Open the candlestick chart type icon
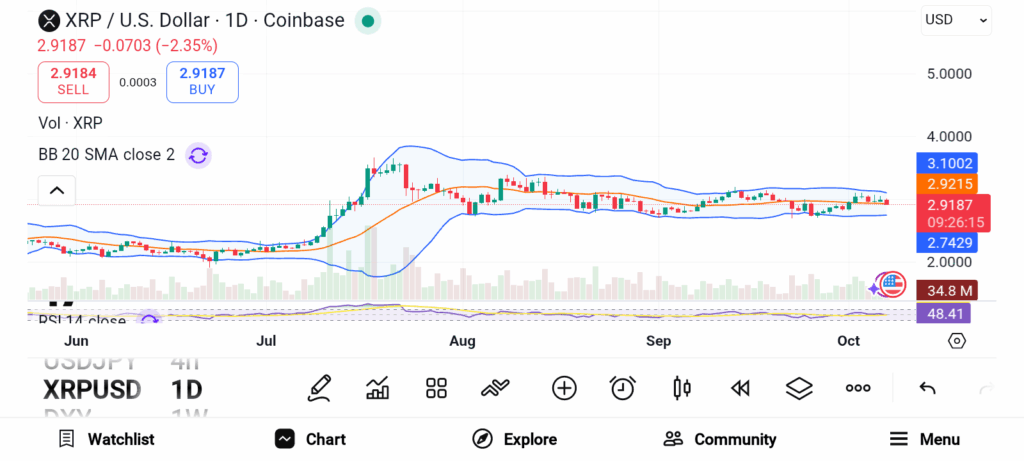 pos(682,388)
